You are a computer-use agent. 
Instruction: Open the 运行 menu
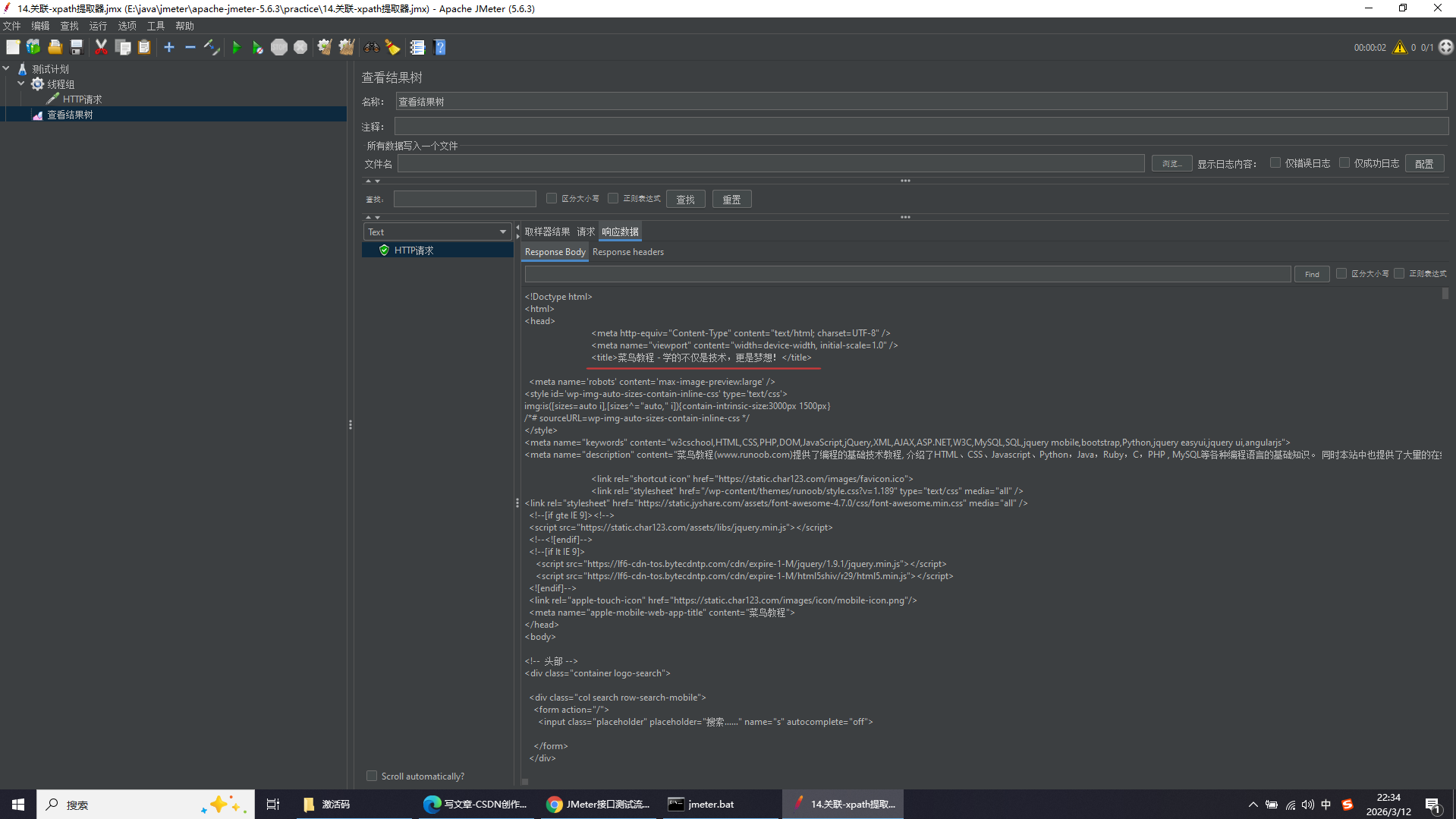[x=99, y=26]
